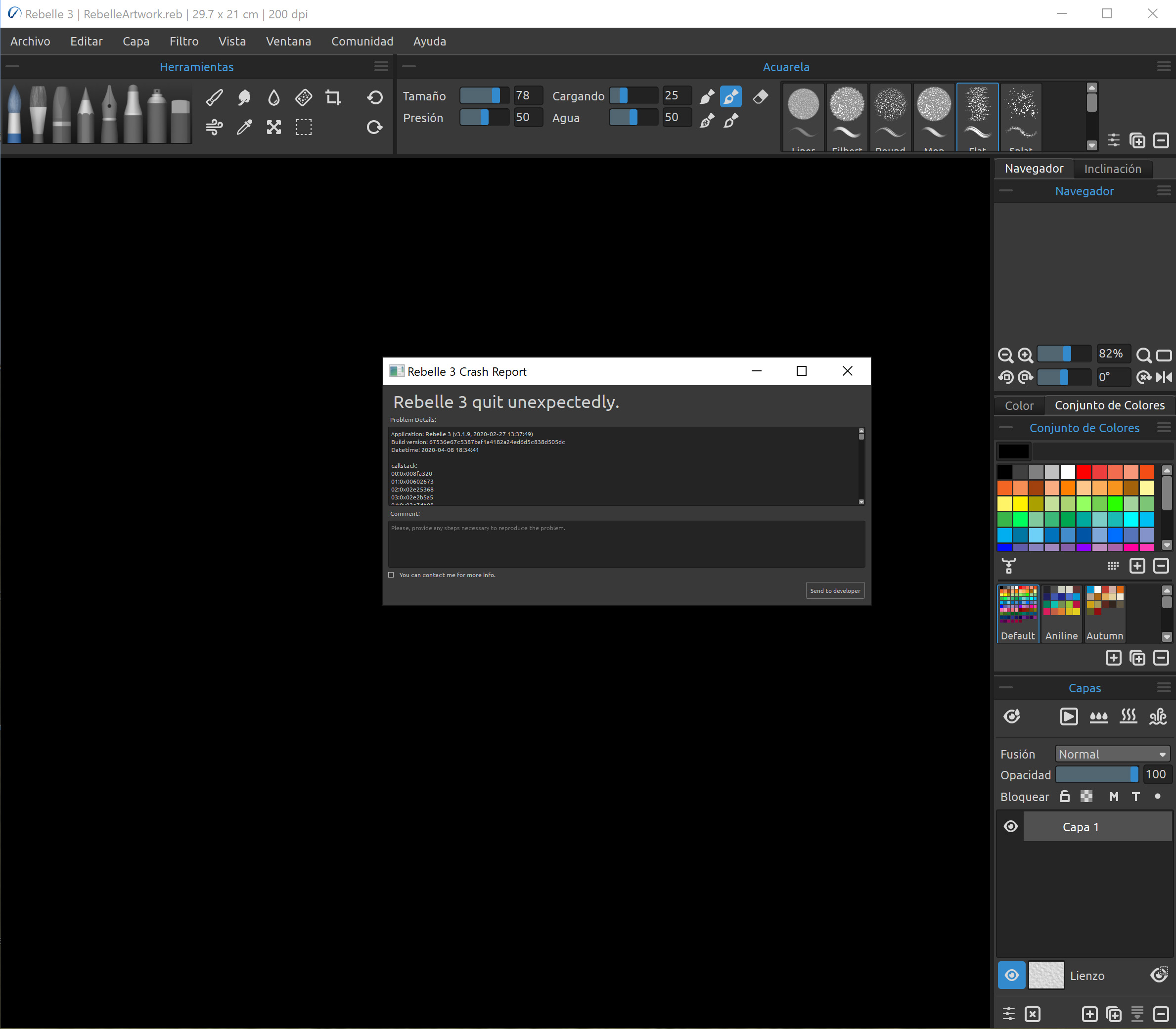The width and height of the screenshot is (1176, 1029).
Task: Click the Redo arrow icon
Action: point(375,127)
